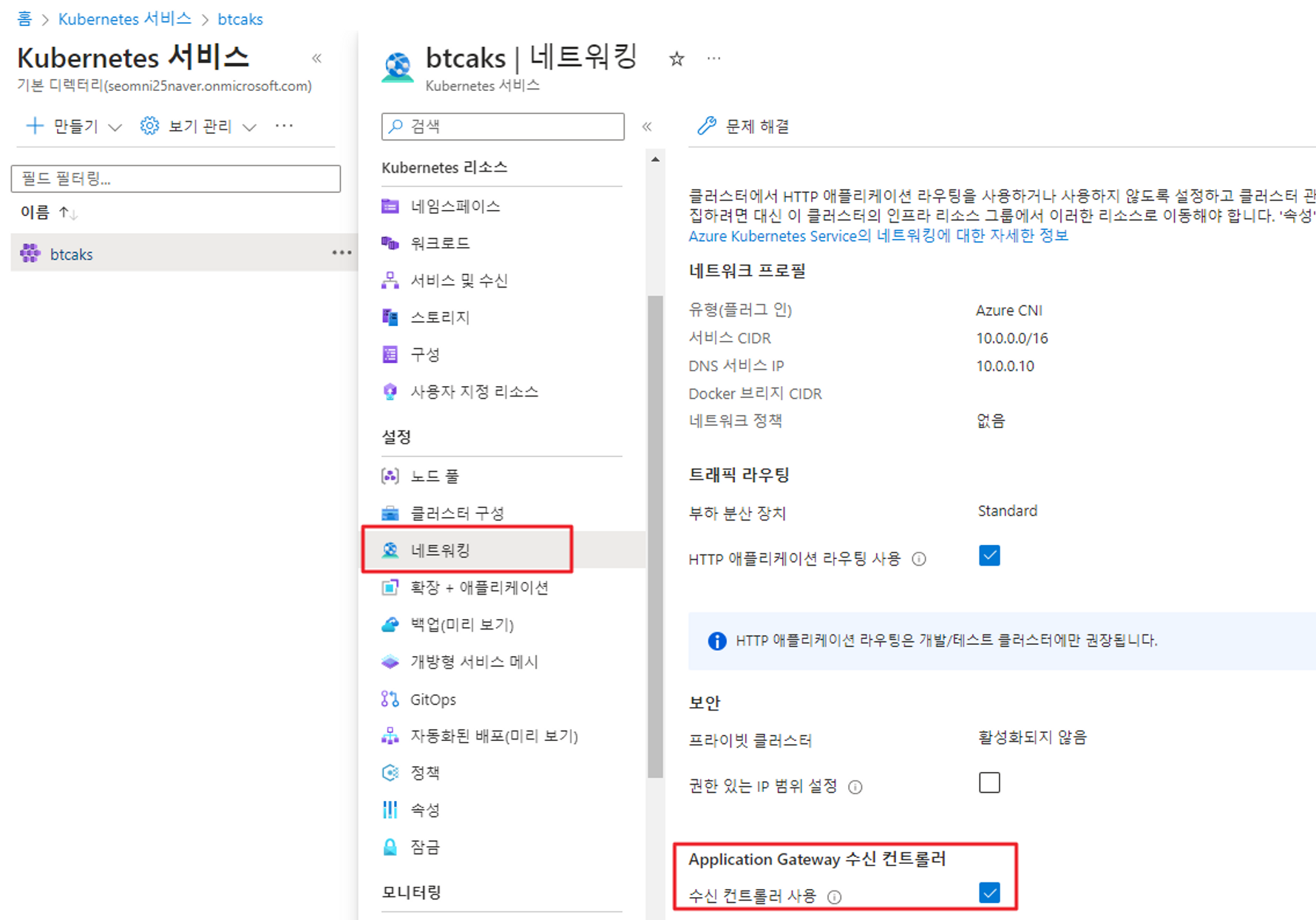Open more options beside title star

coord(713,58)
